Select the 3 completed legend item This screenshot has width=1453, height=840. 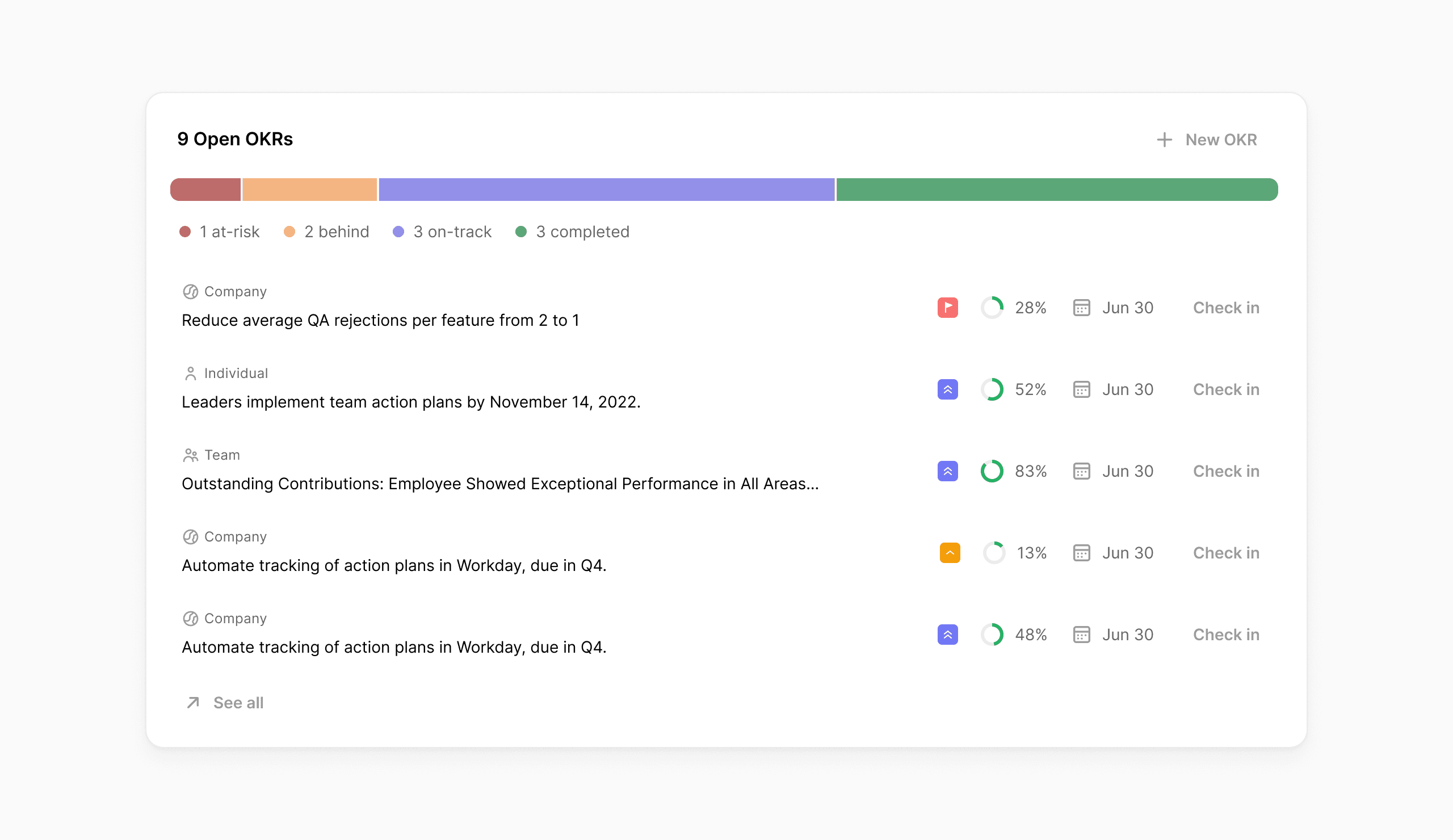coord(572,232)
